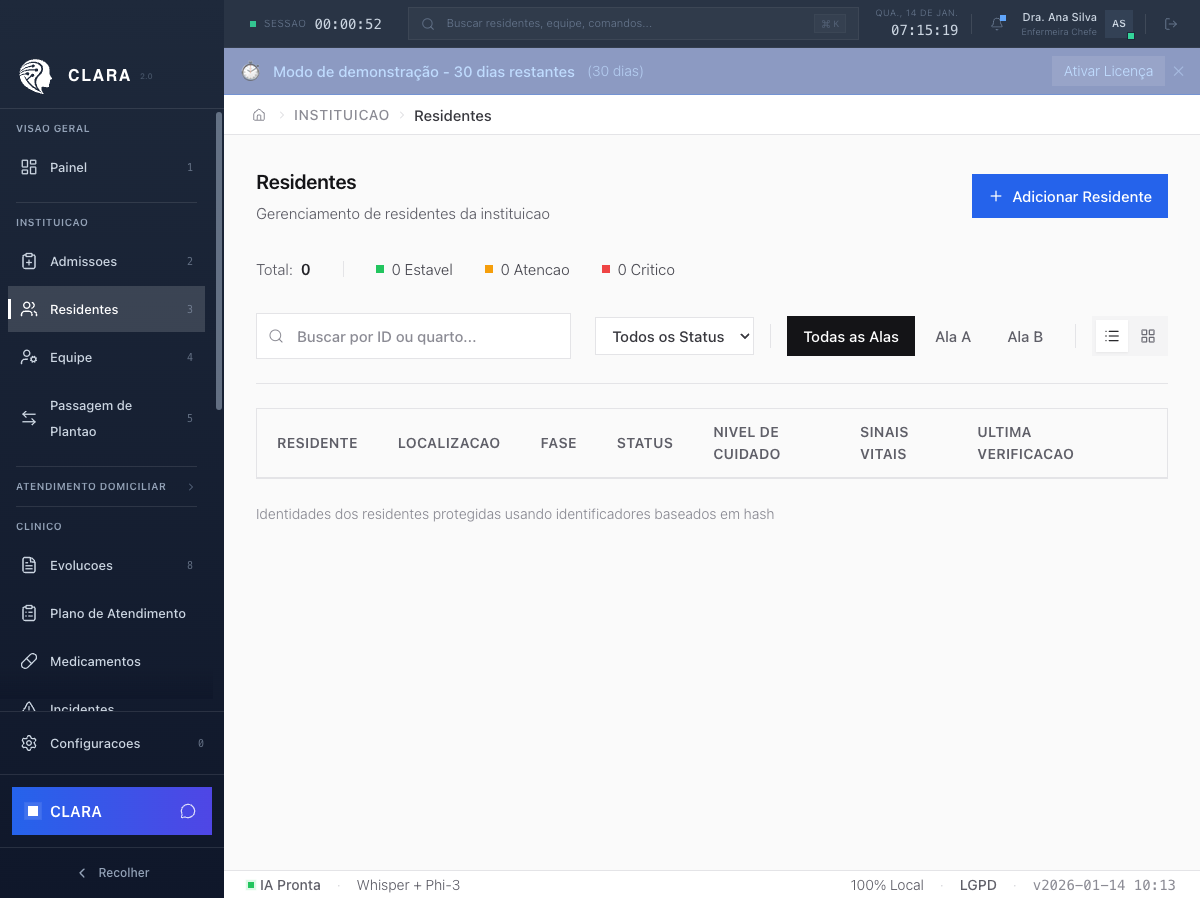Image resolution: width=1200 pixels, height=898 pixels.
Task: Click the sidebar vertical scrollbar
Action: pyautogui.click(x=219, y=260)
